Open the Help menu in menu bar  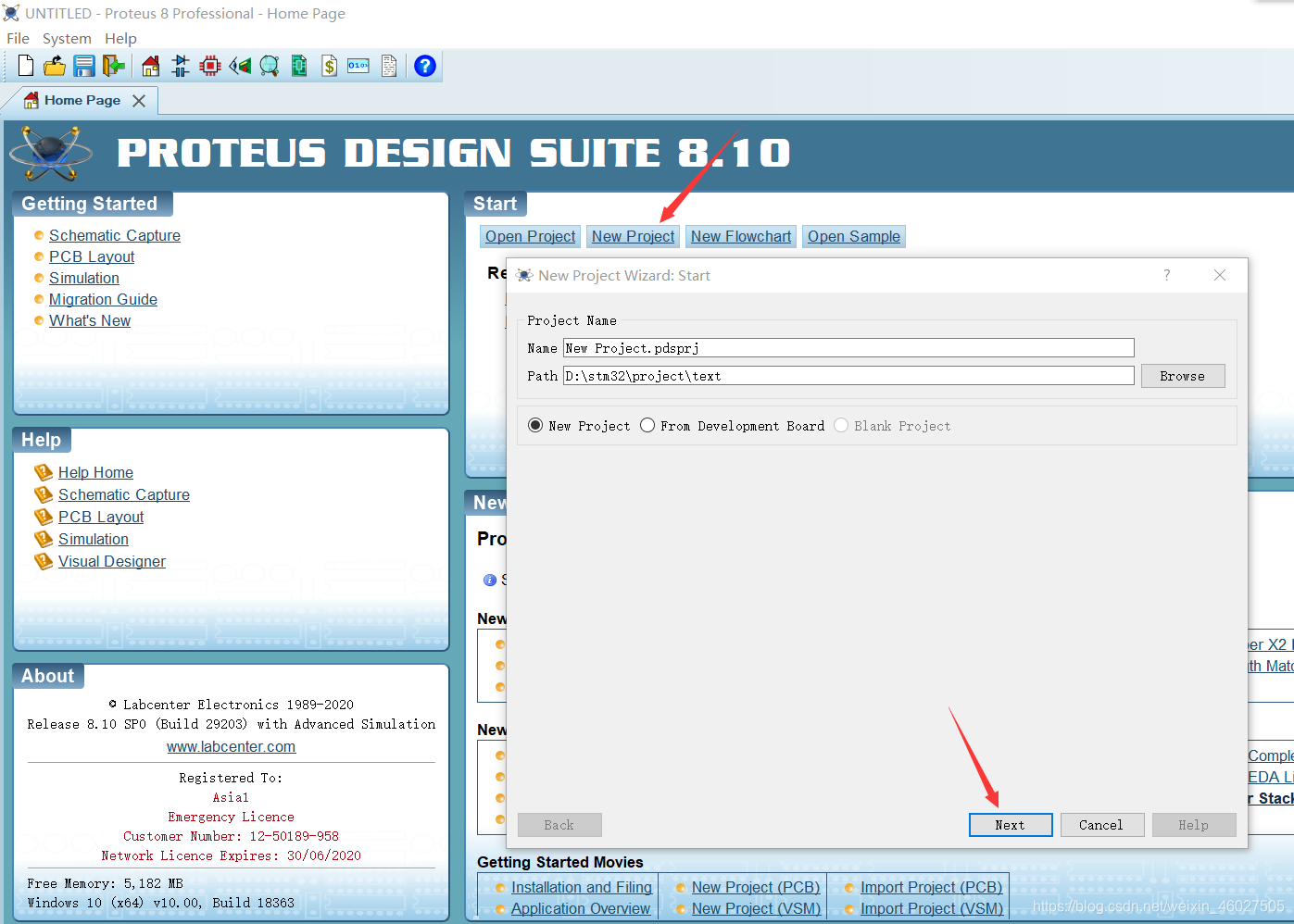(120, 39)
